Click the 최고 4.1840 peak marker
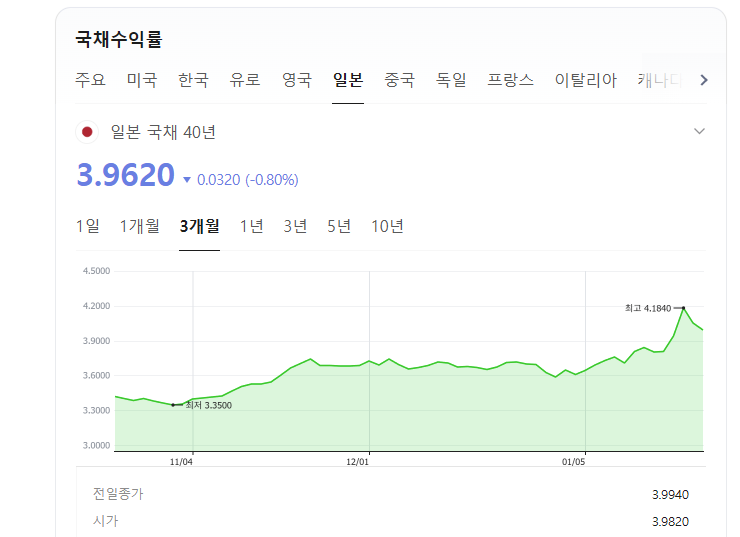This screenshot has height=537, width=740. pos(683,308)
